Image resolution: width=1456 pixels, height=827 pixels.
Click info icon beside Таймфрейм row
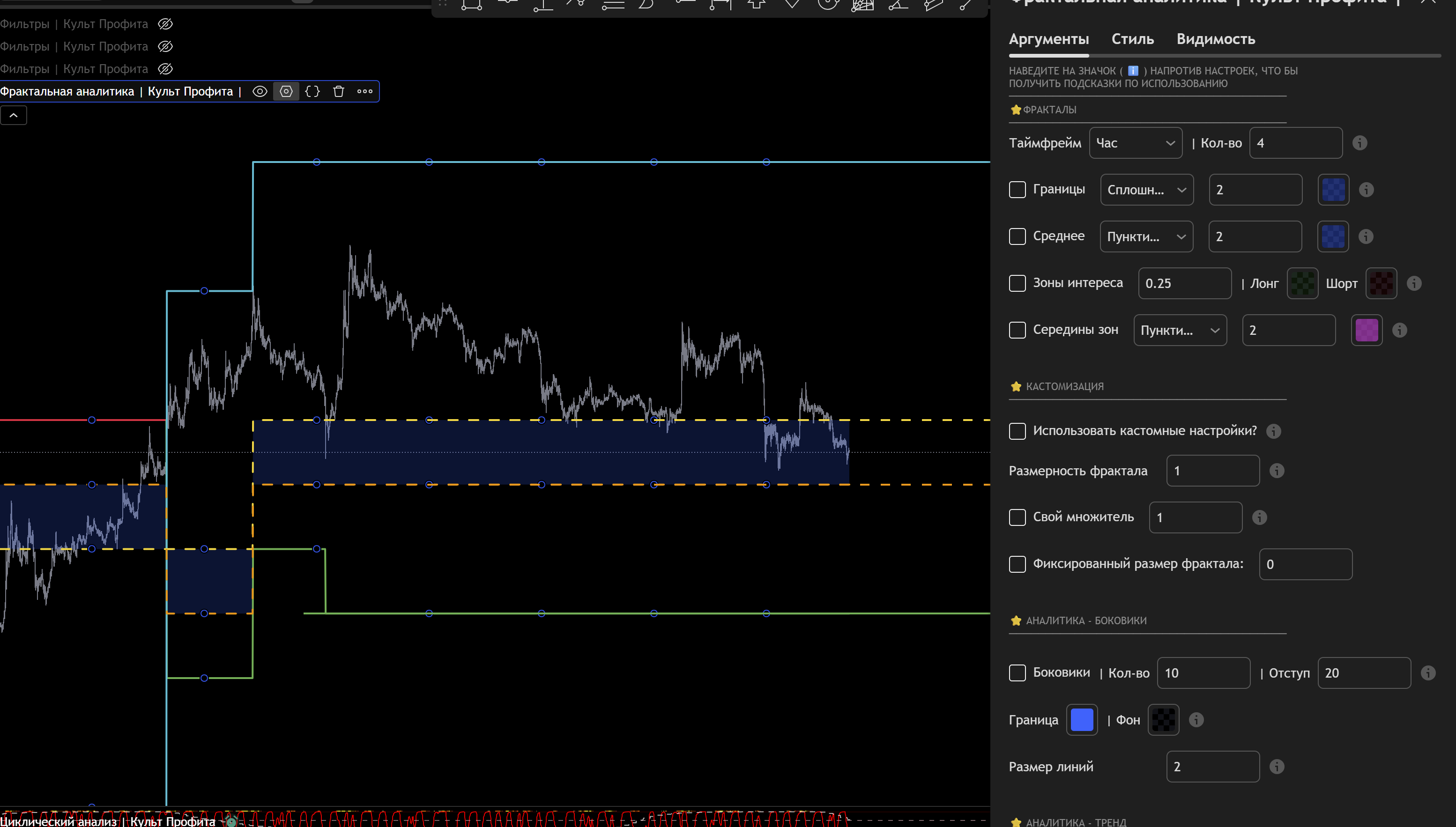pyautogui.click(x=1359, y=143)
